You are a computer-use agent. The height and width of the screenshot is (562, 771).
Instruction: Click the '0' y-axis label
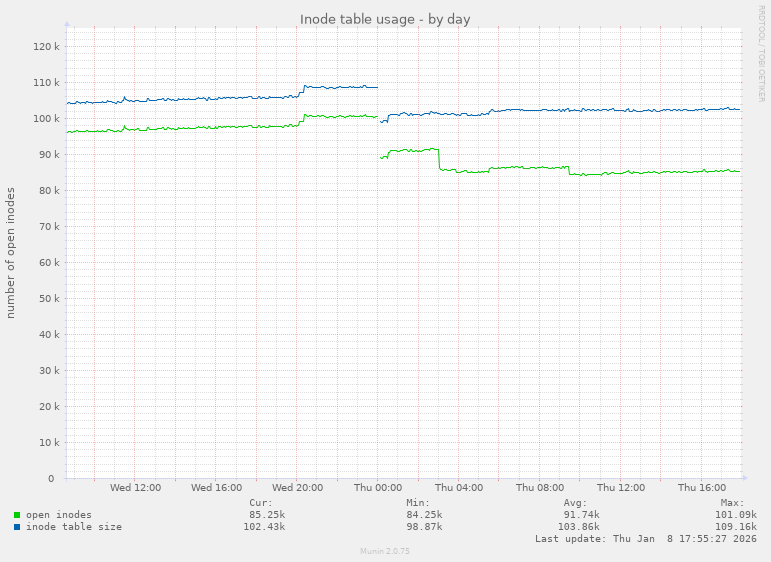51,478
